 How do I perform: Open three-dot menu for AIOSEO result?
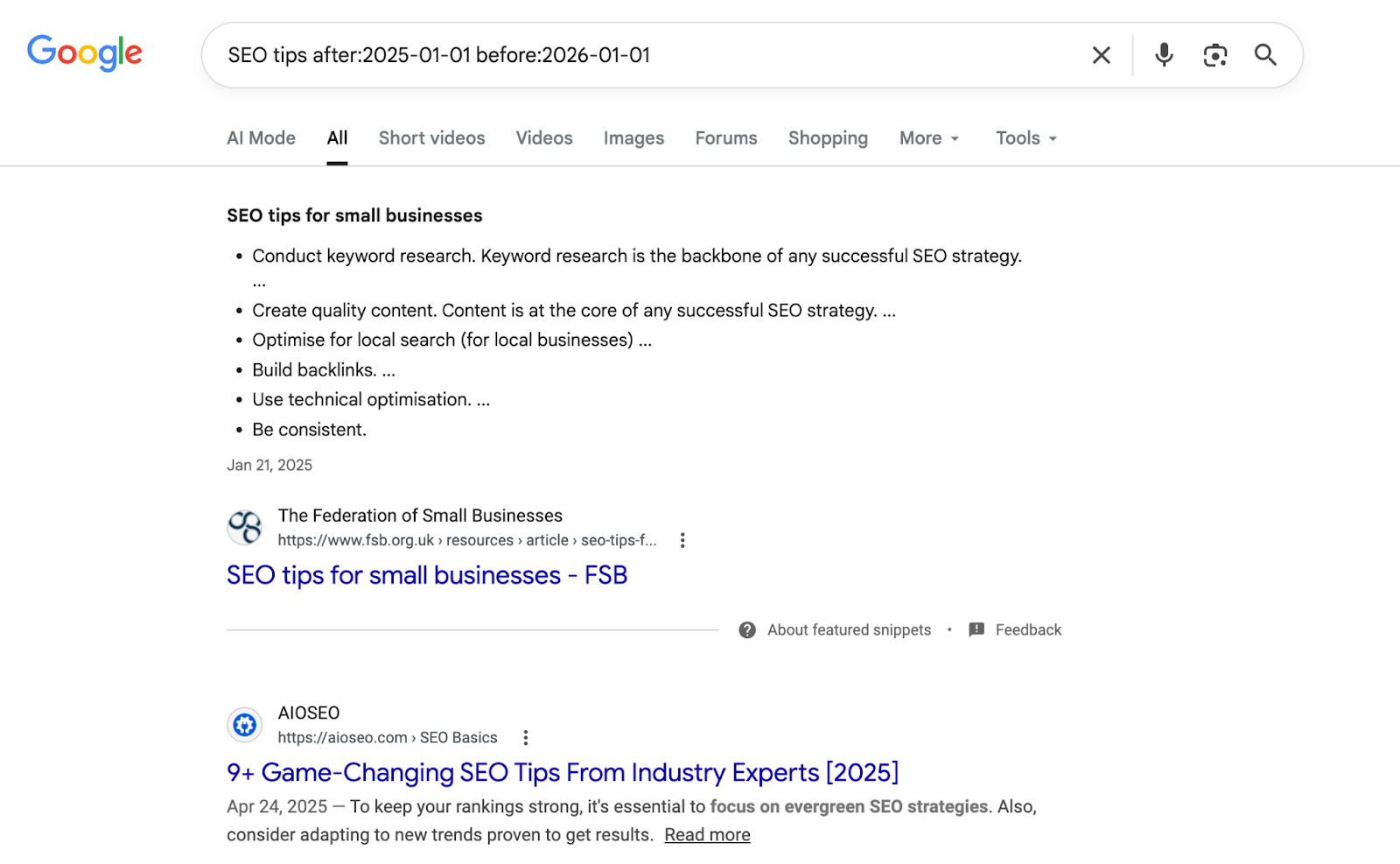pos(525,738)
